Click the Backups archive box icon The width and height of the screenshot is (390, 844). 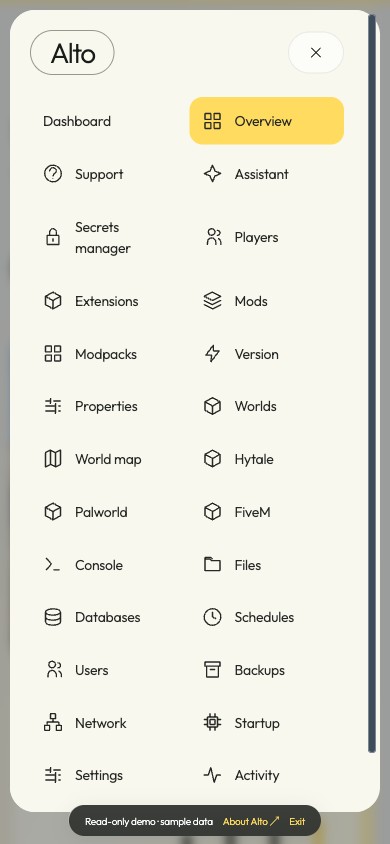coord(212,670)
